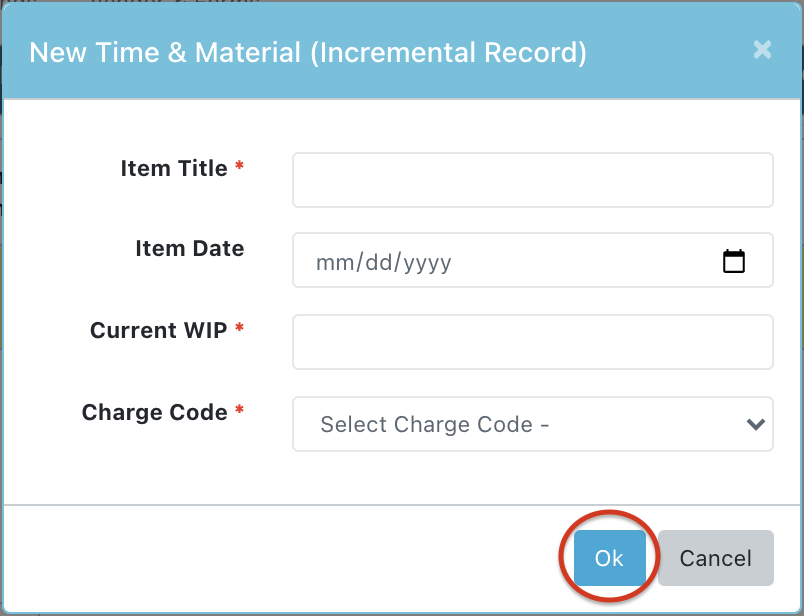Cancel the new incremental record
The image size is (804, 616).
715,558
